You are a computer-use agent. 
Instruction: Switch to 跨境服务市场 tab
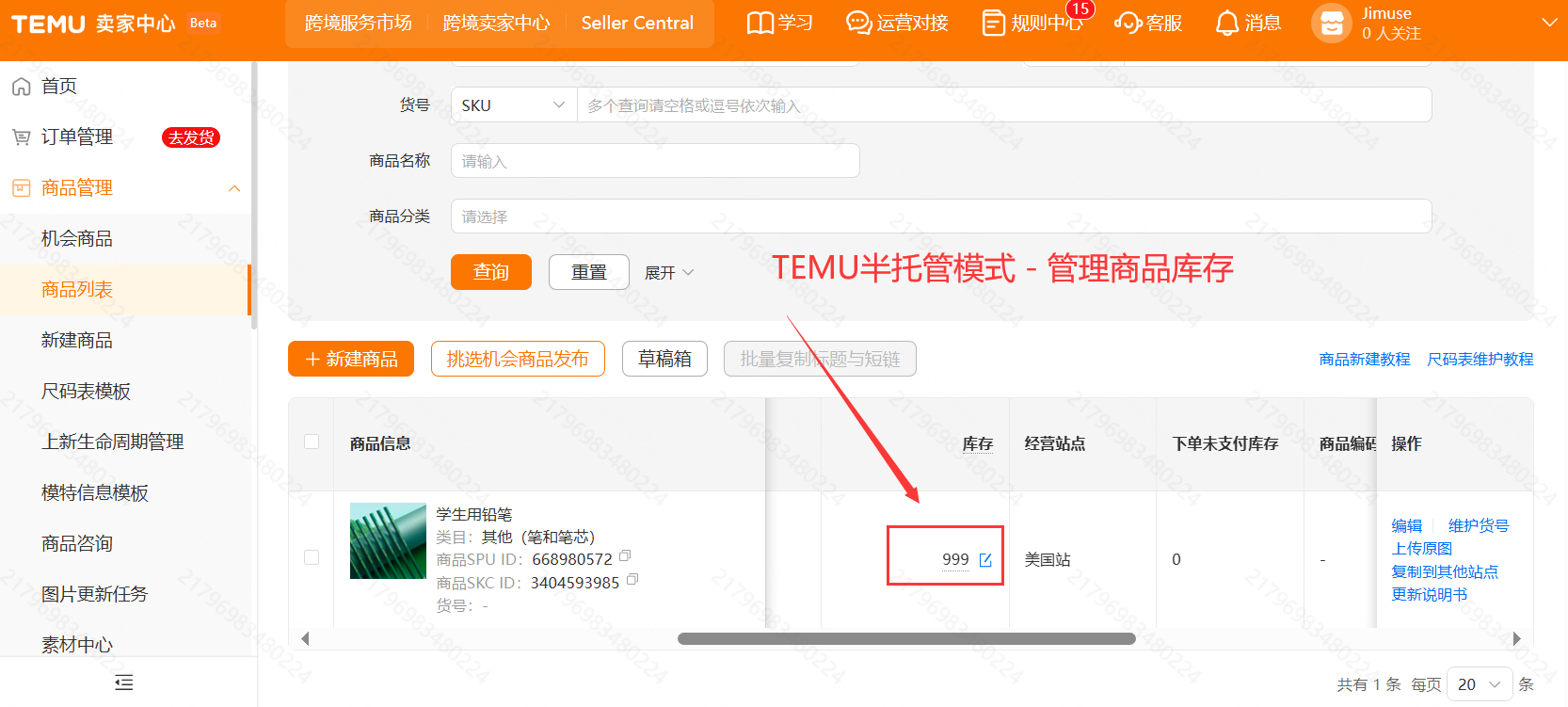[x=359, y=23]
